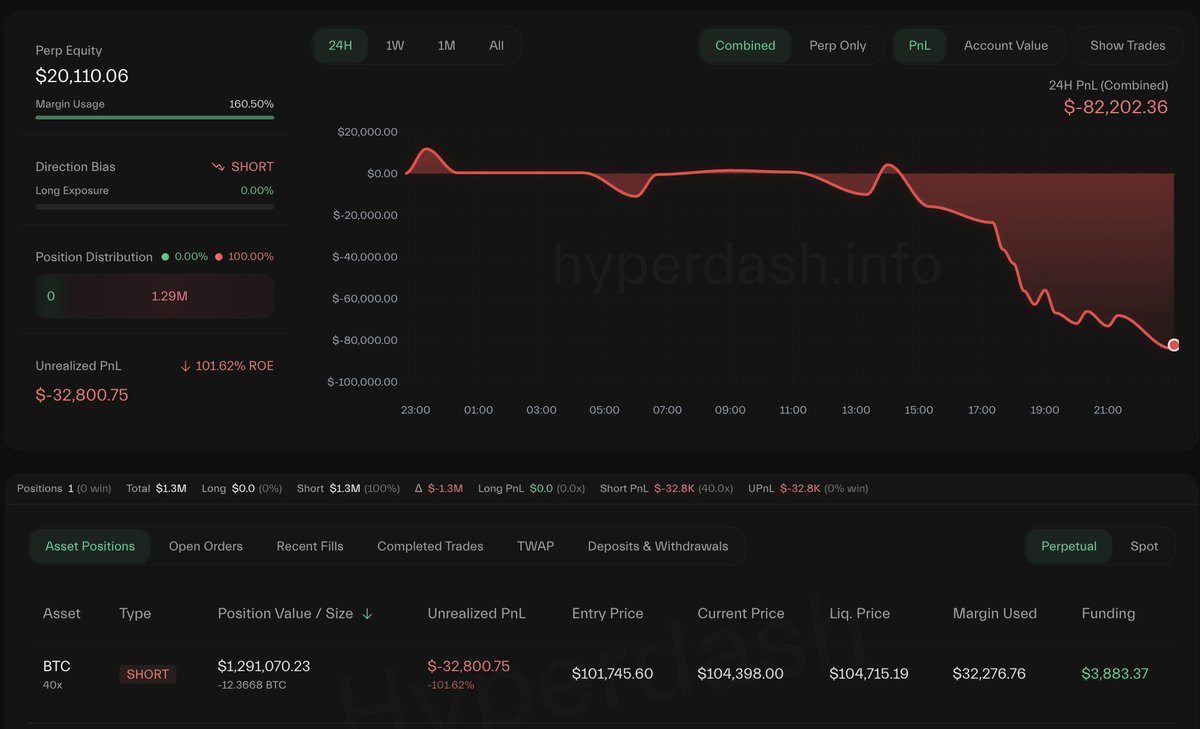Viewport: 1200px width, 729px height.
Task: Switch to Perp Only view
Action: pyautogui.click(x=838, y=46)
